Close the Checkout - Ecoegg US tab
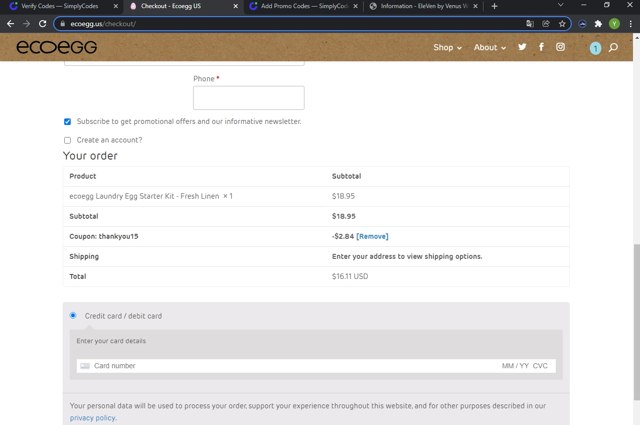The width and height of the screenshot is (640, 425). 236,6
